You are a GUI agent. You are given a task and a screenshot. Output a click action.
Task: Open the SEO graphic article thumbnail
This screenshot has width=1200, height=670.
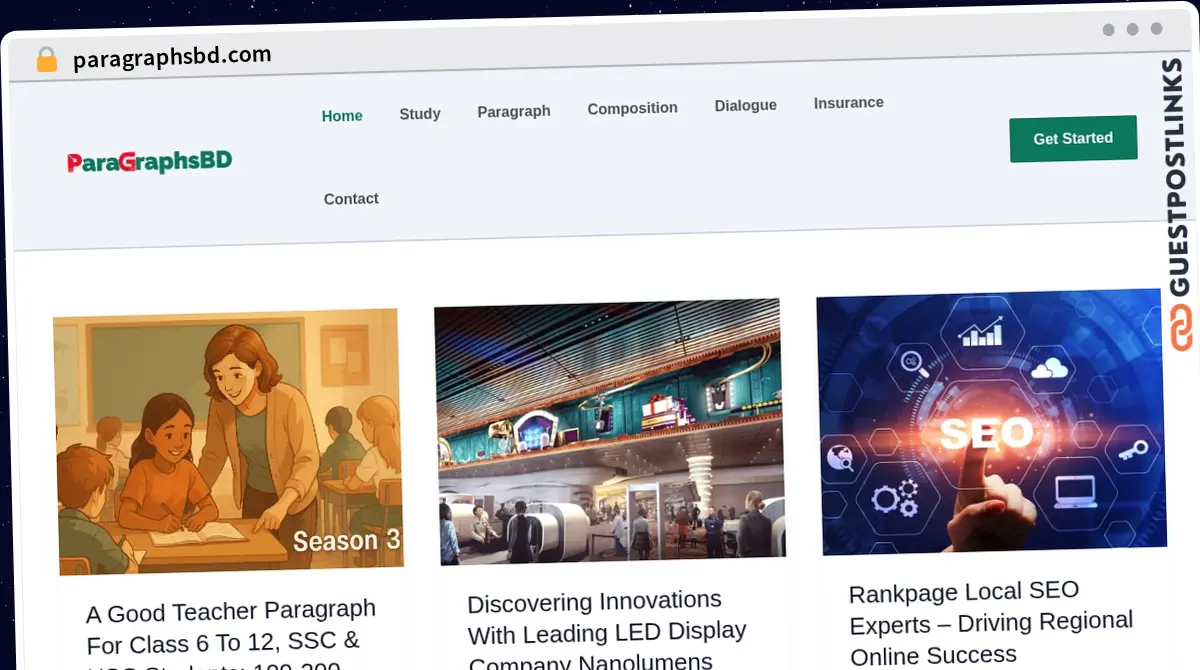click(x=991, y=422)
